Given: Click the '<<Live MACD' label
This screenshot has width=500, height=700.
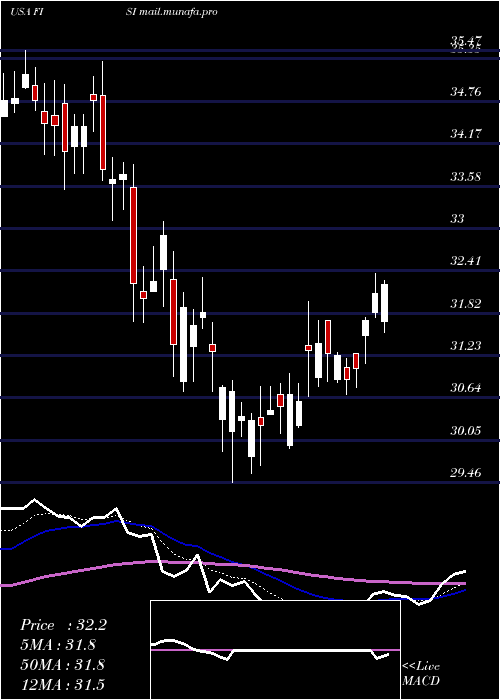Looking at the screenshot, I should [421, 674].
